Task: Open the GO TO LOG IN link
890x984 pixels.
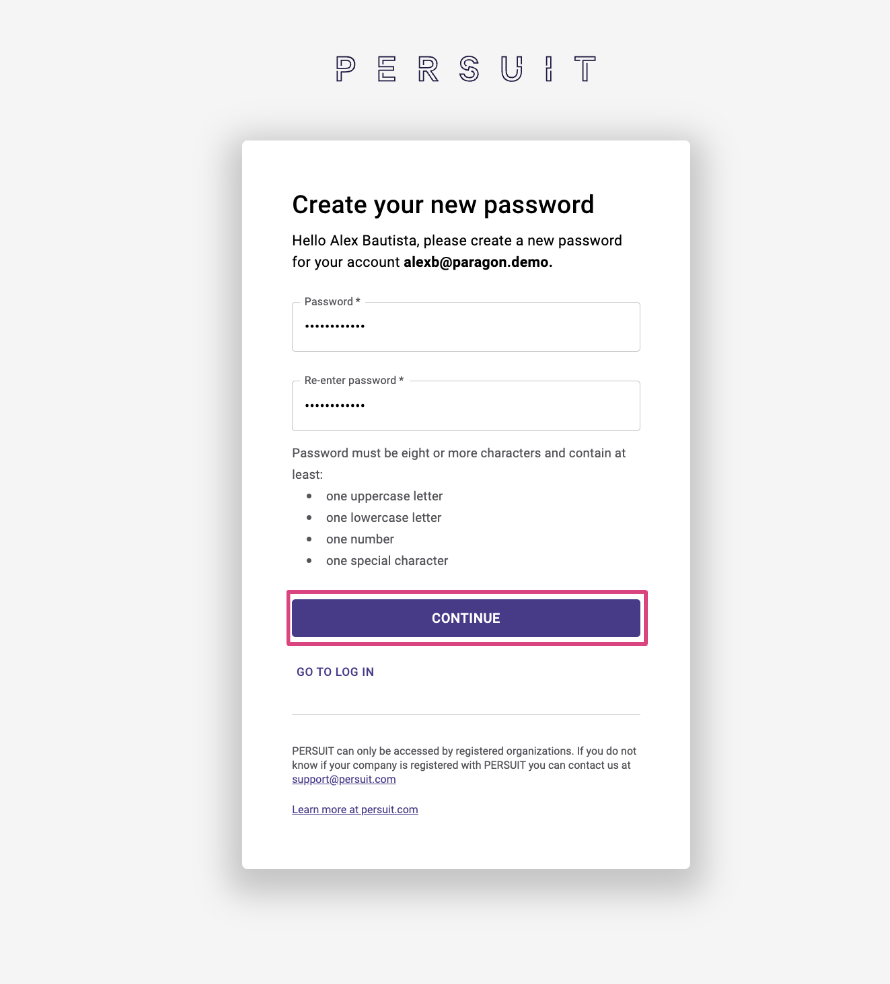Action: (335, 672)
